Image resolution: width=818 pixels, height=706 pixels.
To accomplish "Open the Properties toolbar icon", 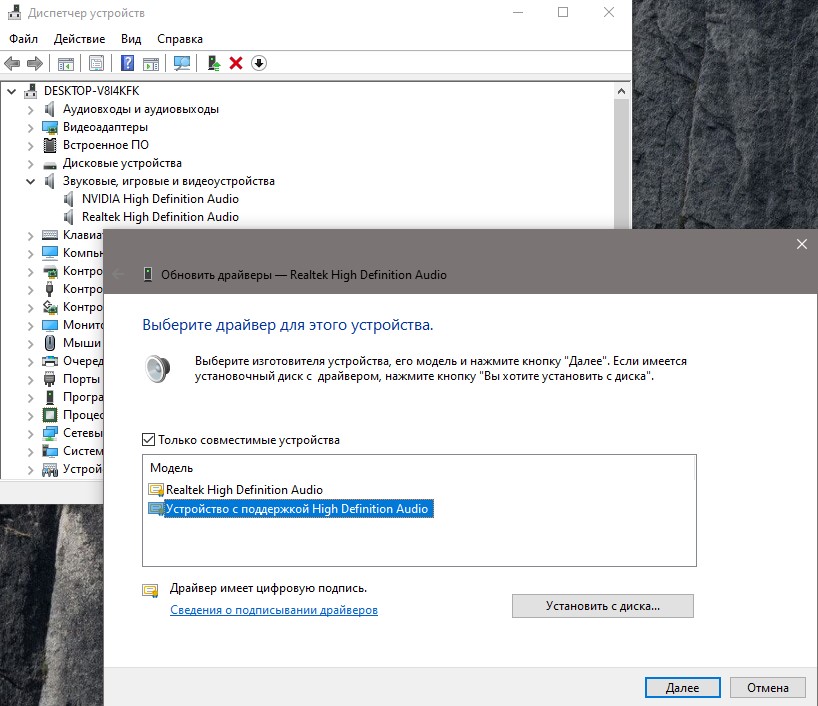I will [97, 64].
